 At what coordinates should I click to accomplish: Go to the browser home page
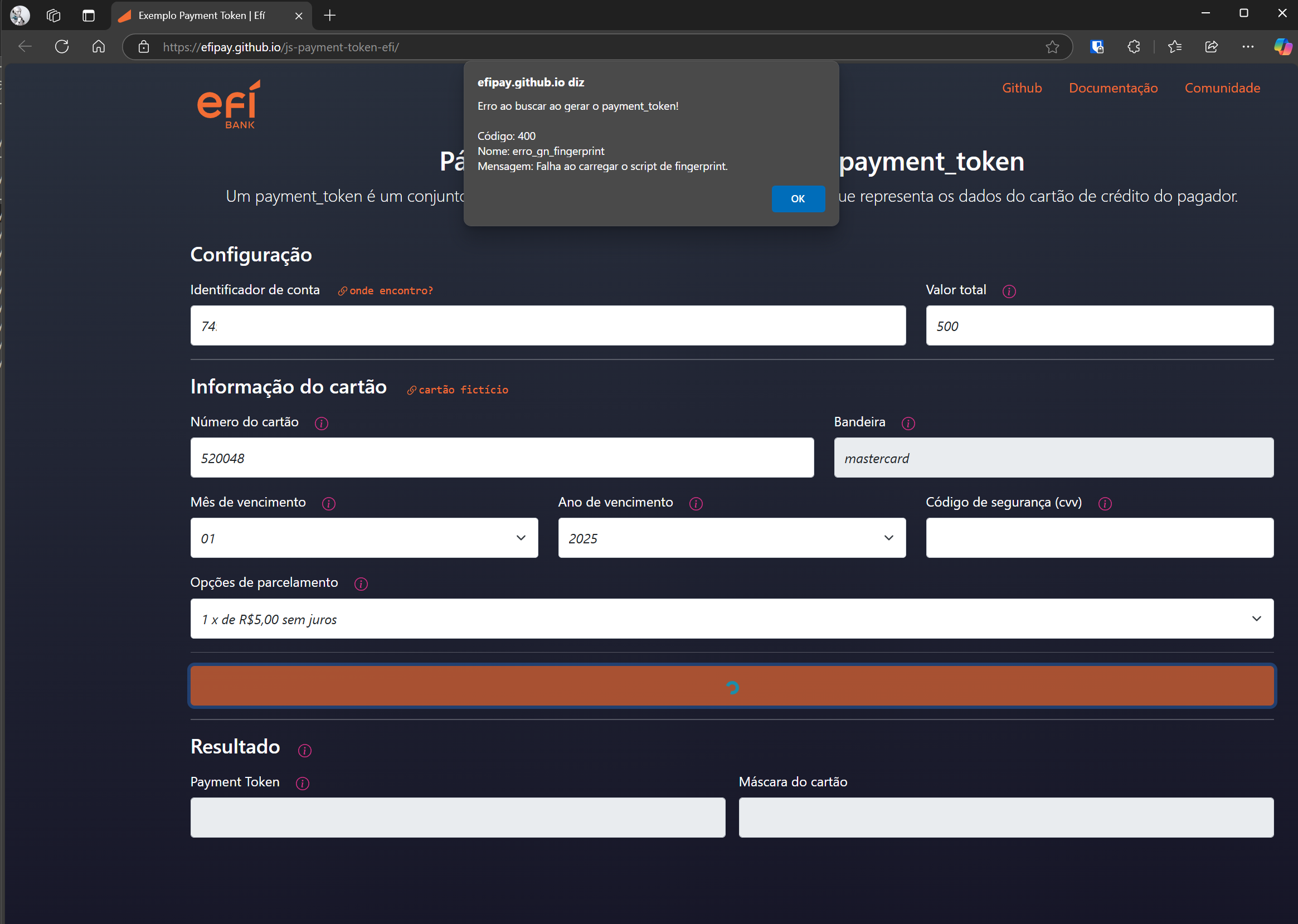(99, 47)
